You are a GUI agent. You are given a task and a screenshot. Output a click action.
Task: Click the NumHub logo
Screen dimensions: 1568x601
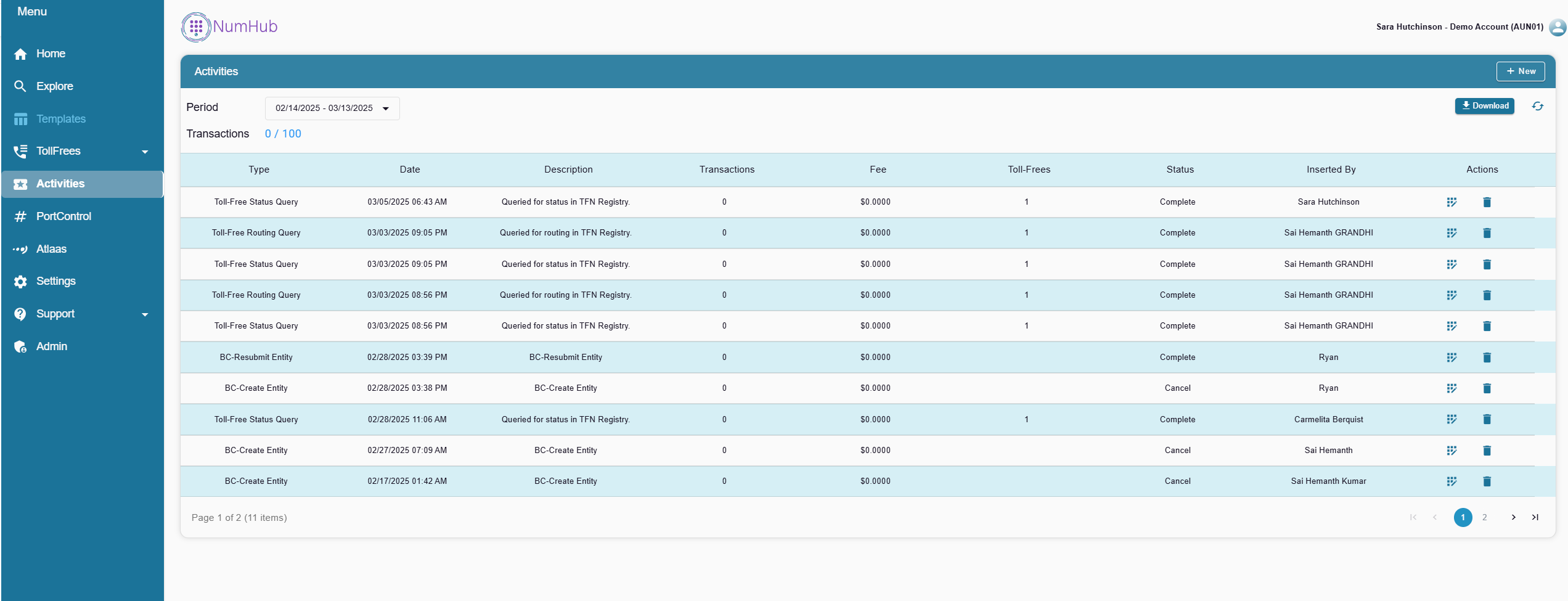point(229,27)
